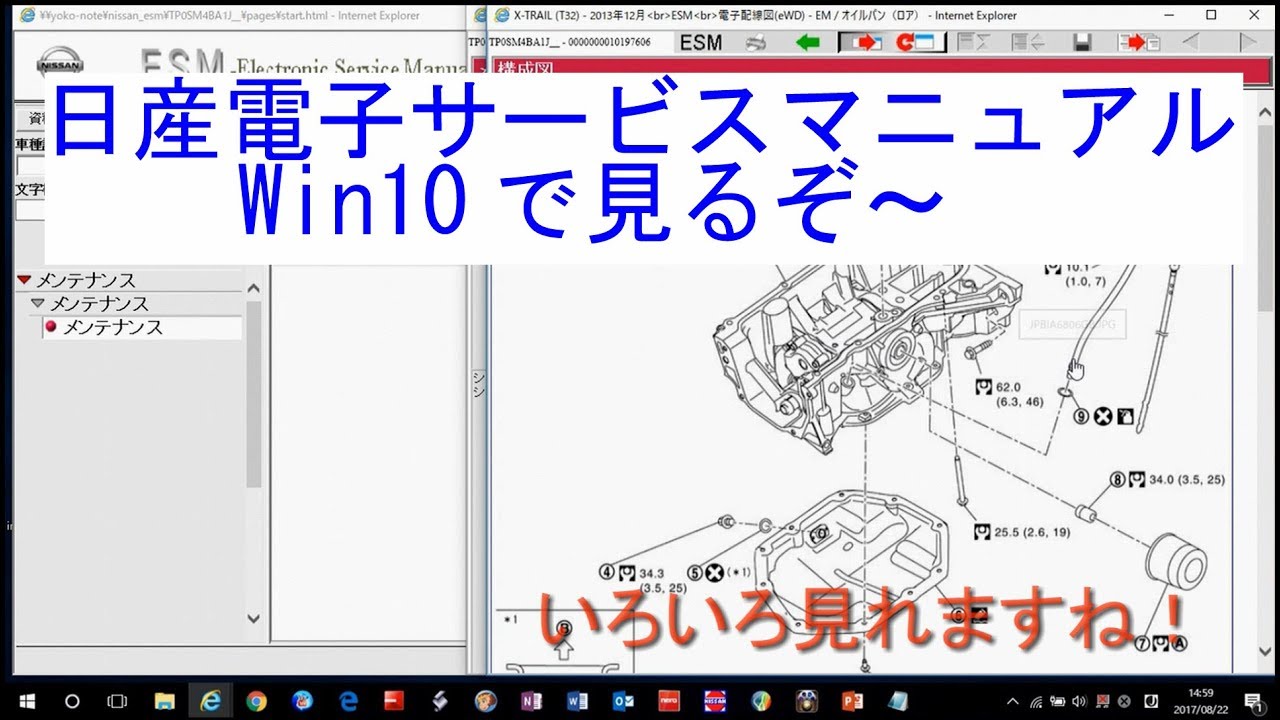Click the 62.0 torque value label
Screen dimensions: 1280x720
pyautogui.click(x=1007, y=386)
